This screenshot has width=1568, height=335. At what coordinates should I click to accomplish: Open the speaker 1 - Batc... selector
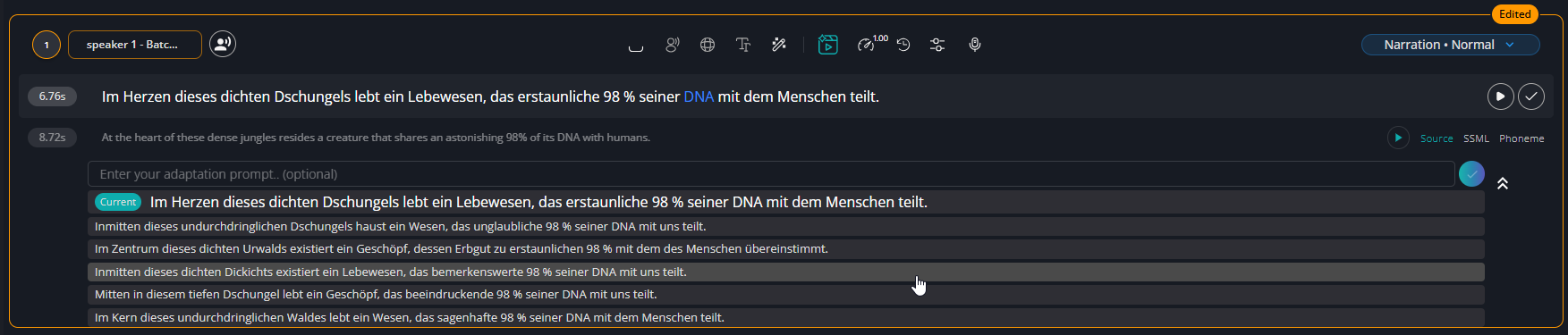[x=135, y=45]
